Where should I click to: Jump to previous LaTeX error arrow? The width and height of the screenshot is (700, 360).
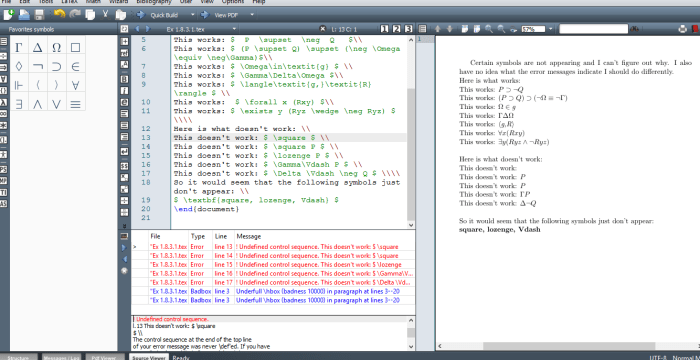point(125,259)
